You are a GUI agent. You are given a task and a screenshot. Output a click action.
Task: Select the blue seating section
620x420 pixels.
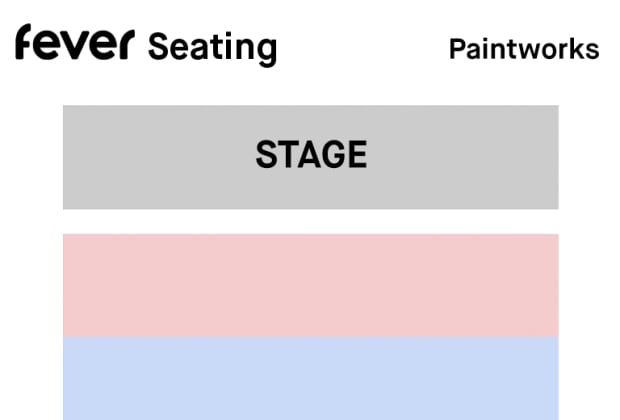(x=311, y=378)
